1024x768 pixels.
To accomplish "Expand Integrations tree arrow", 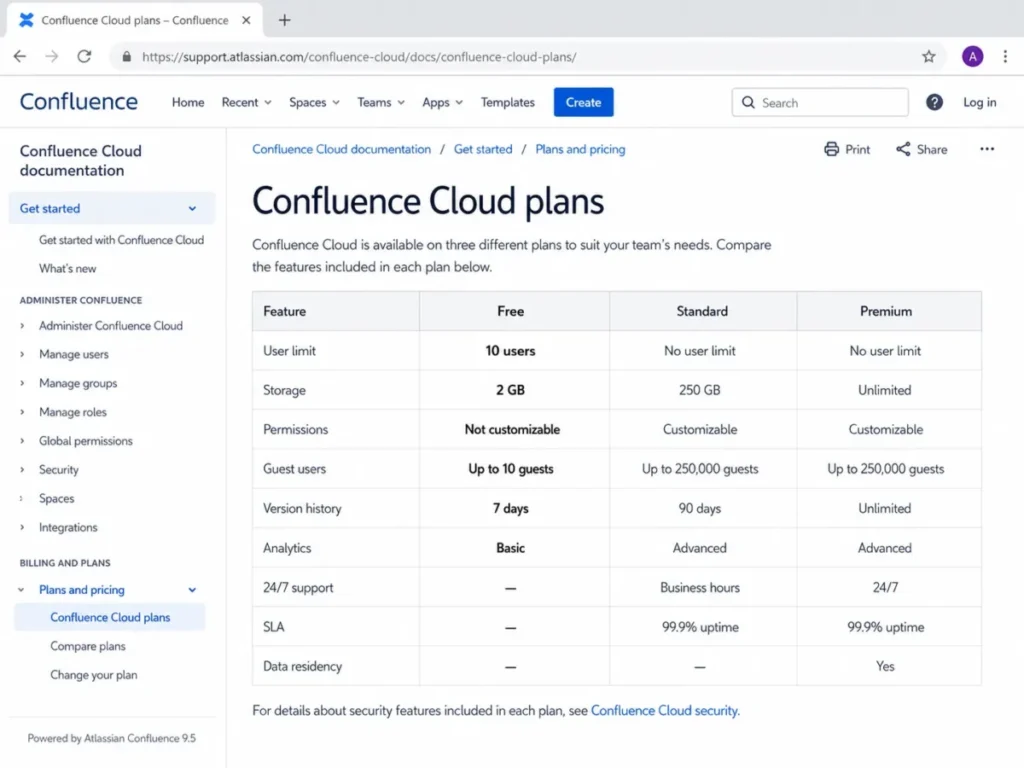I will click(x=22, y=527).
